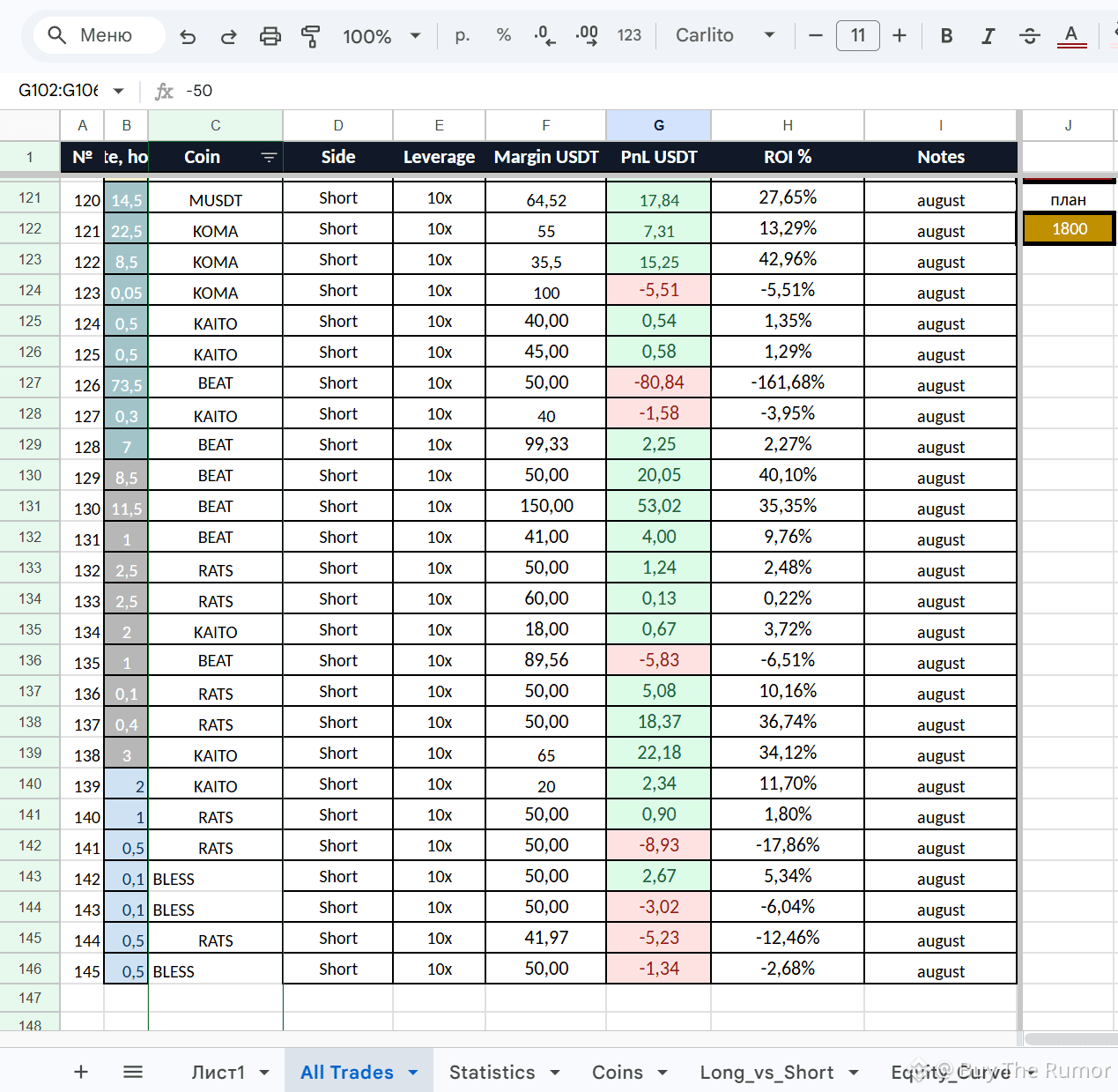
Task: Click the -80,84 PnL cell
Action: click(x=658, y=383)
